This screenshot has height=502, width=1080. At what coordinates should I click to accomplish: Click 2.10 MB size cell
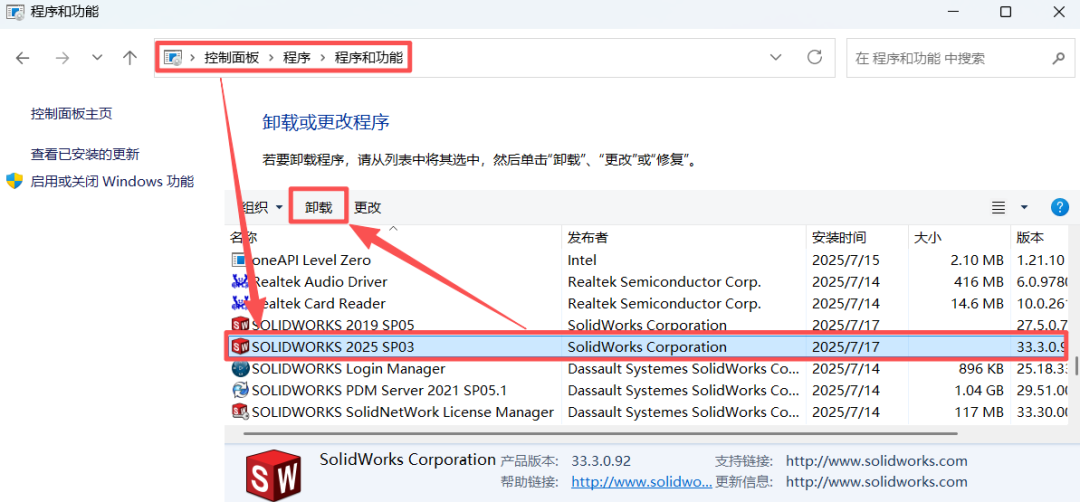(x=975, y=260)
